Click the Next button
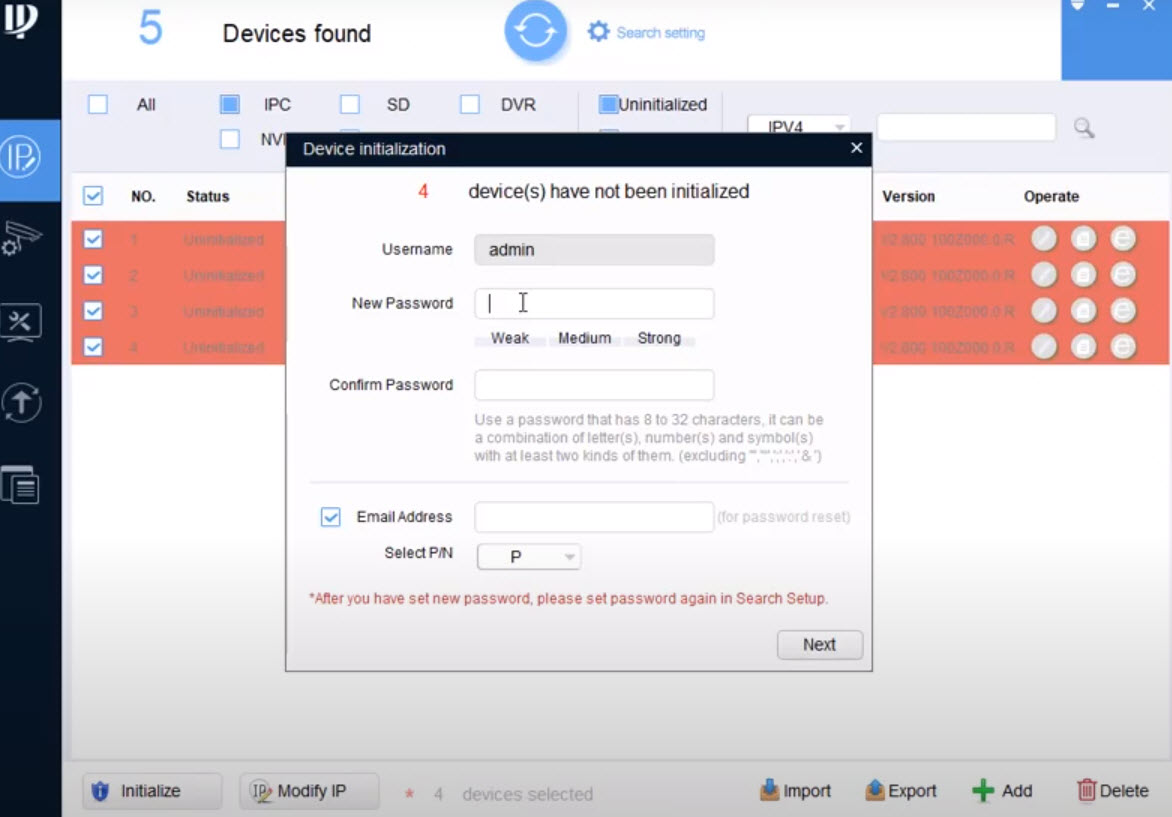1172x817 pixels. click(819, 644)
